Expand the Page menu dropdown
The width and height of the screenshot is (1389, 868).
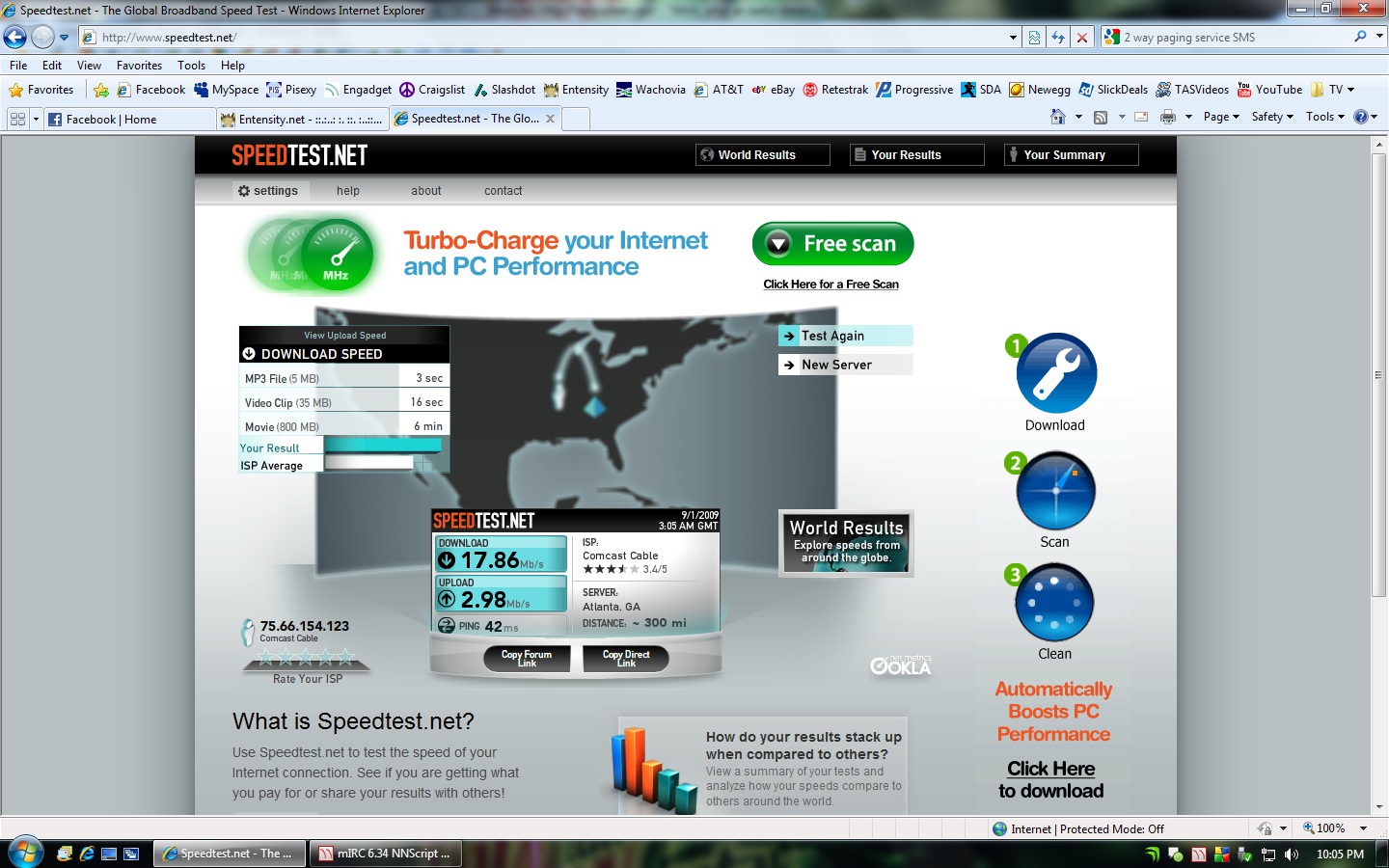point(1221,117)
